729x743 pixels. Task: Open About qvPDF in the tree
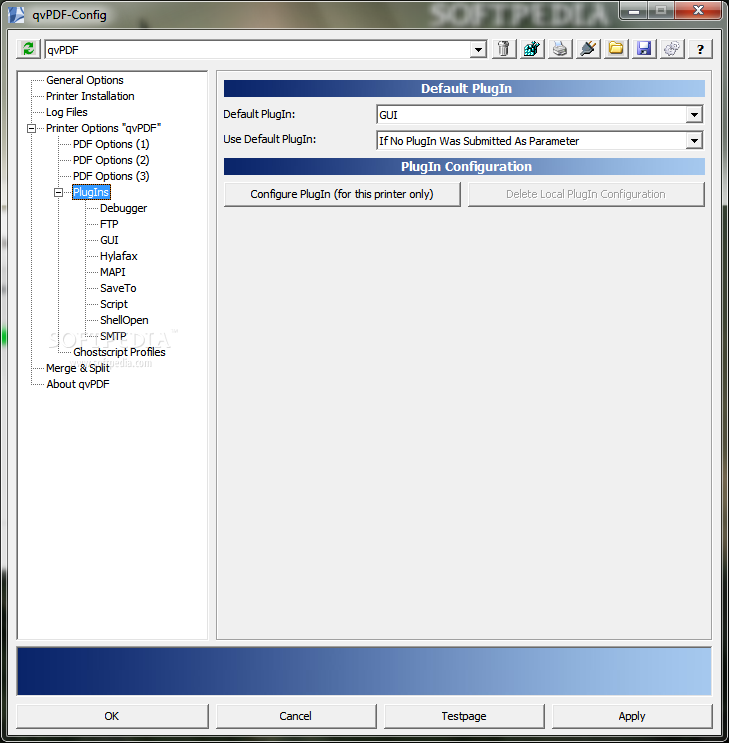click(x=78, y=384)
